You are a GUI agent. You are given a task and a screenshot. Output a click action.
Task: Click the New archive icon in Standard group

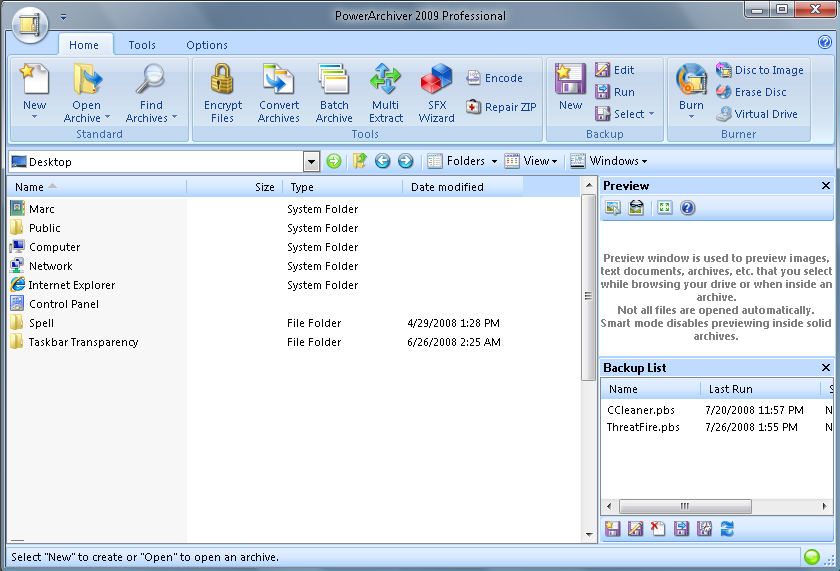point(34,79)
